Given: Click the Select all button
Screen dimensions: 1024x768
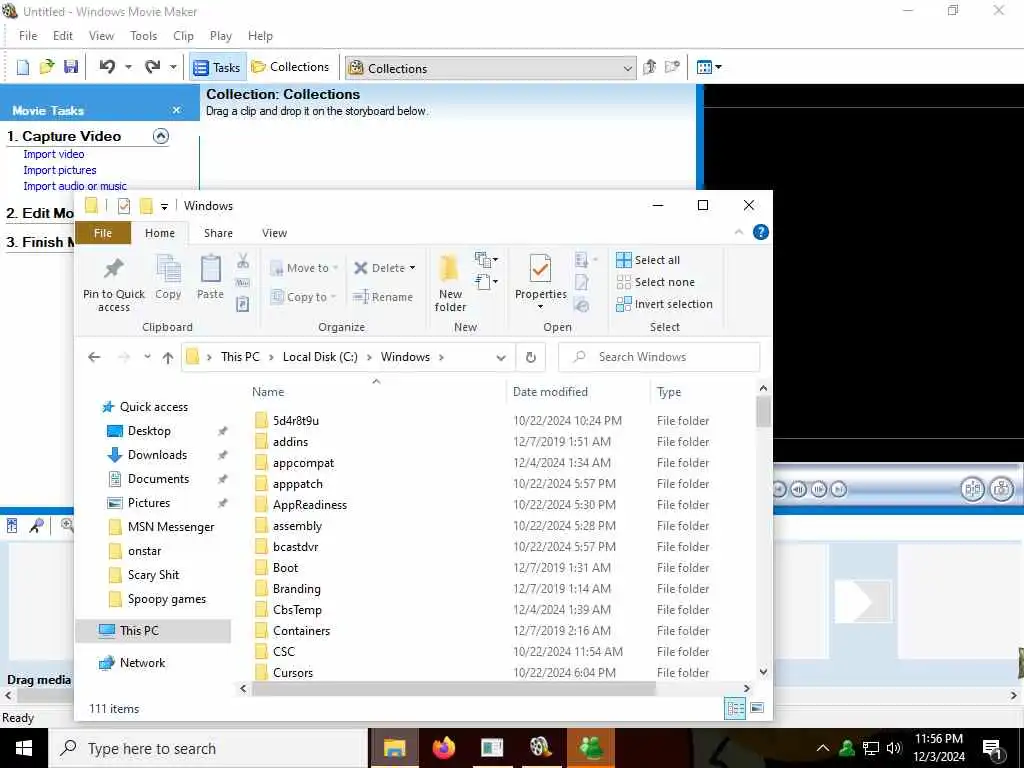Looking at the screenshot, I should coord(648,260).
